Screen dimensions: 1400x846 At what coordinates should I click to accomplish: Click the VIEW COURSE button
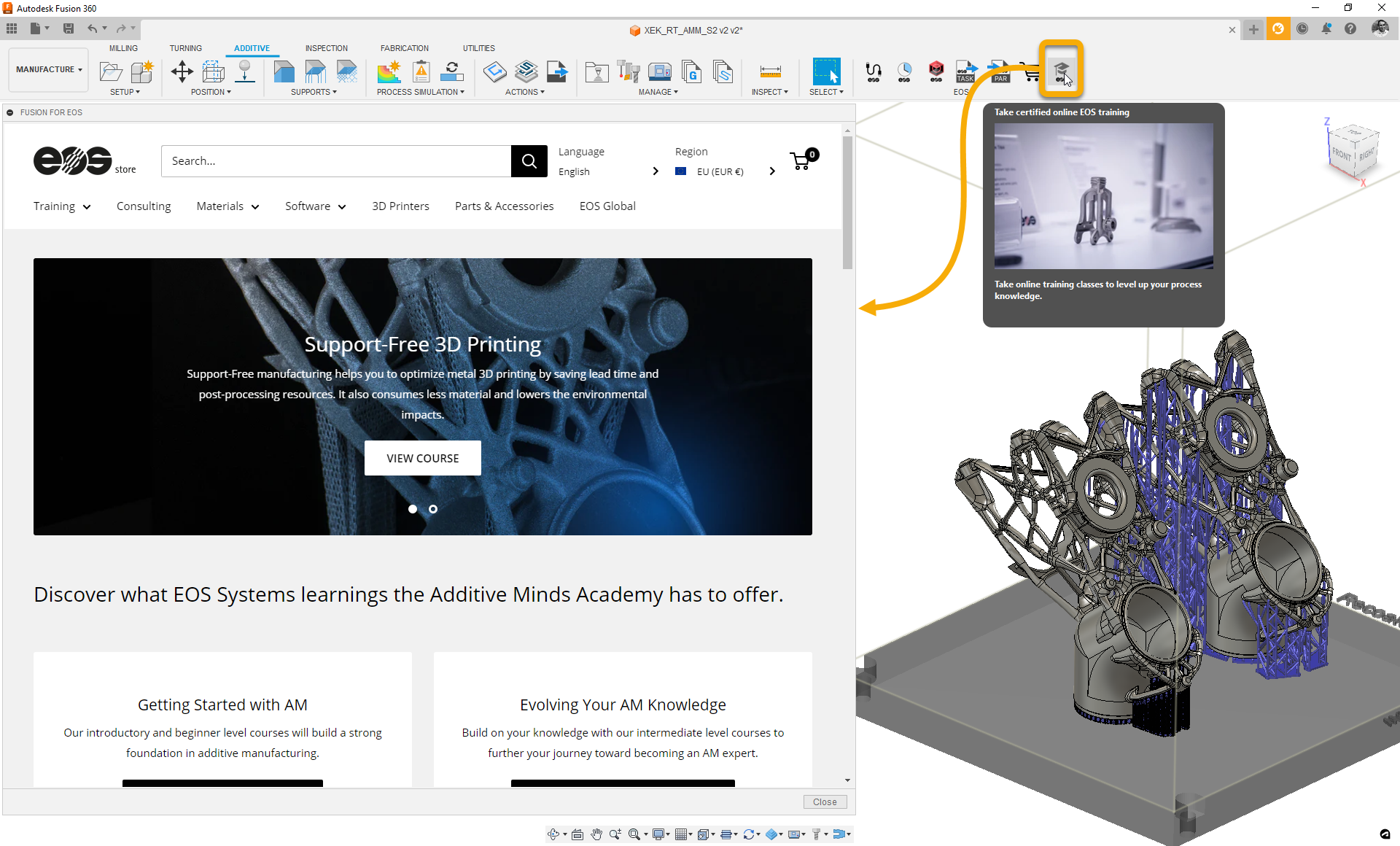coord(422,458)
